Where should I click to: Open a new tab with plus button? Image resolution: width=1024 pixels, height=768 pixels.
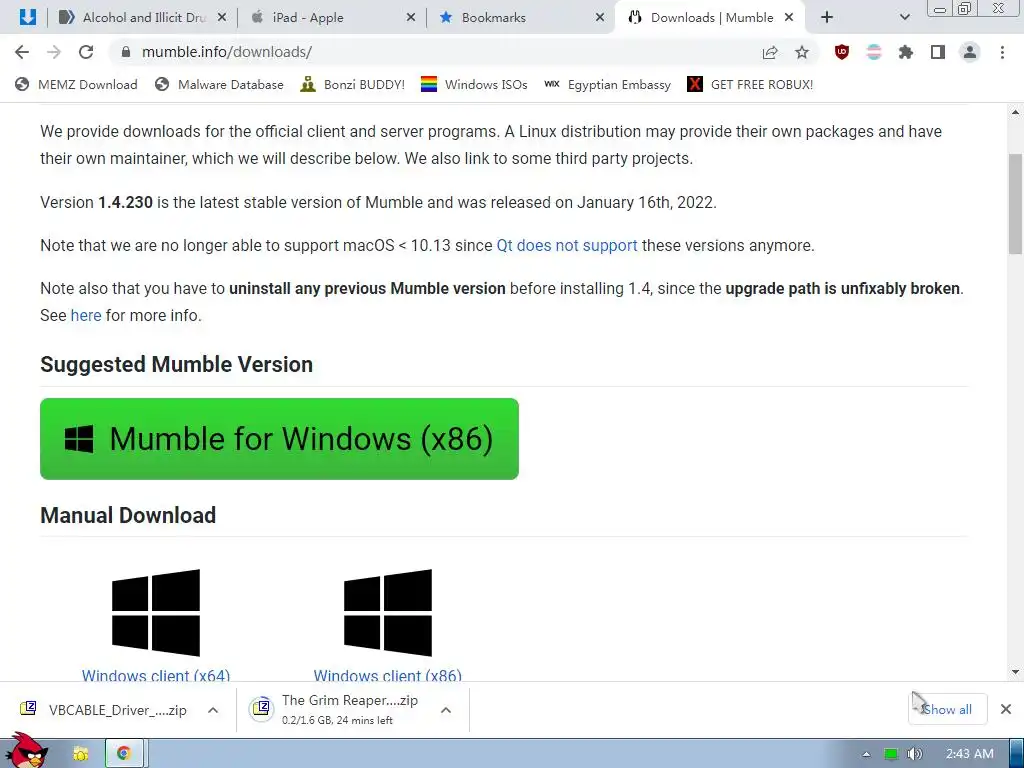(827, 18)
